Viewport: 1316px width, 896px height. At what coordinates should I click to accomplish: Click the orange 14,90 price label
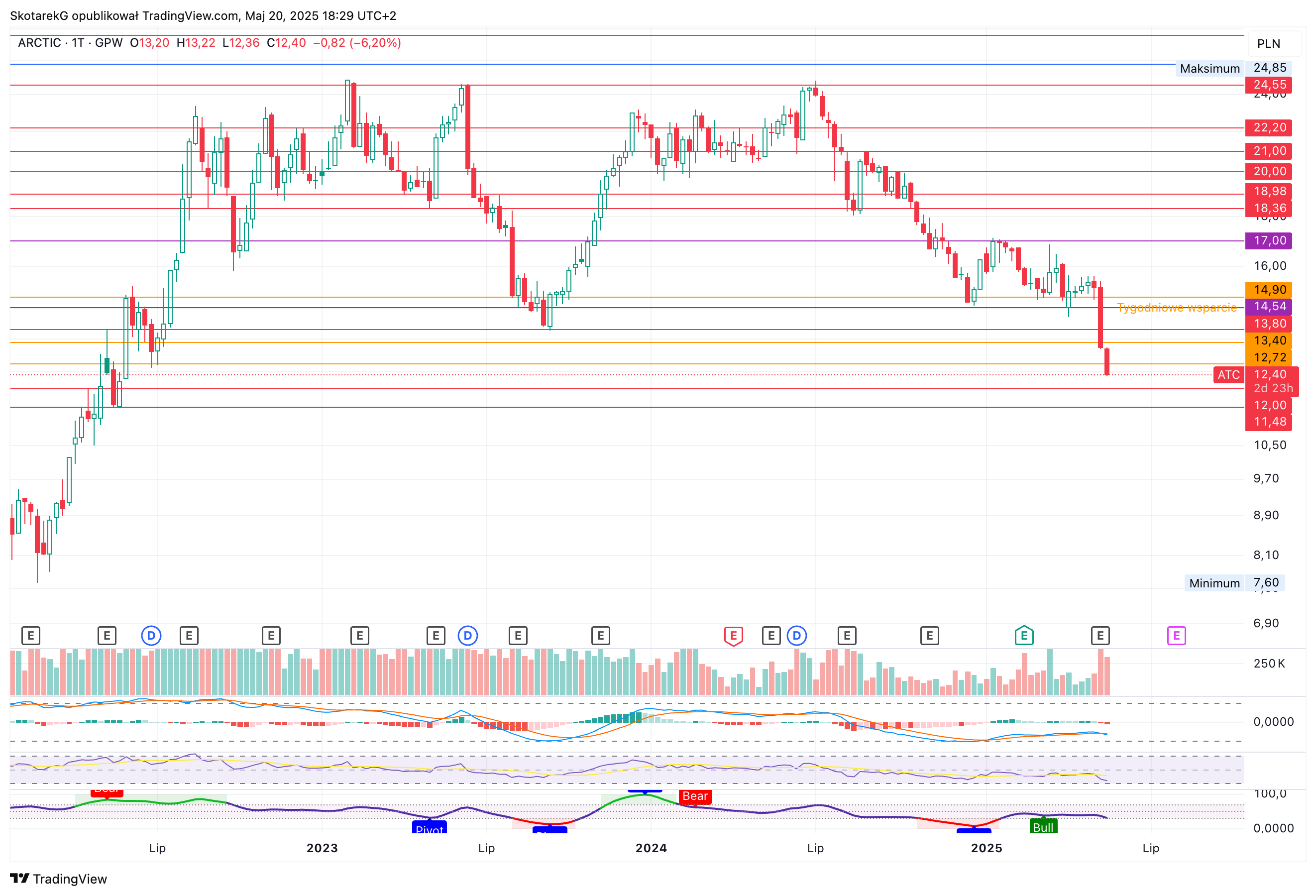1268,290
